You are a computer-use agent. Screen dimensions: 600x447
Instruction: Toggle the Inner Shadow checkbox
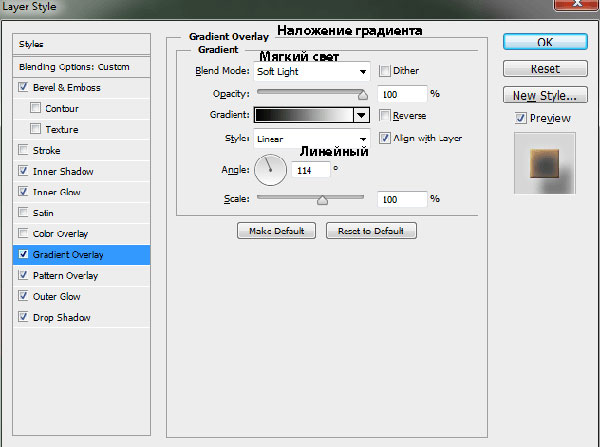[23, 171]
